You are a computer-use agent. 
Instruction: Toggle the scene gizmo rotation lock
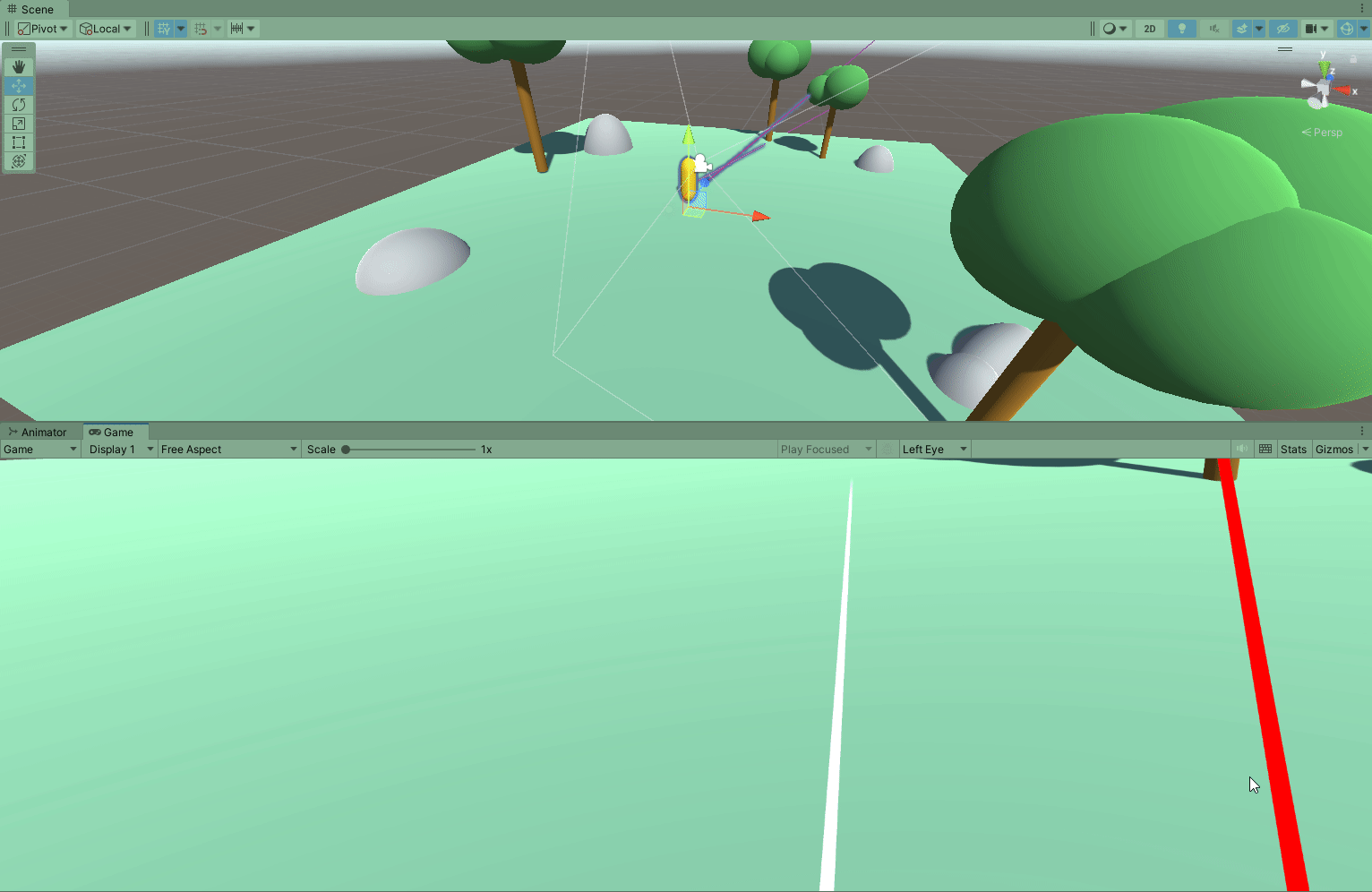pyautogui.click(x=1353, y=59)
